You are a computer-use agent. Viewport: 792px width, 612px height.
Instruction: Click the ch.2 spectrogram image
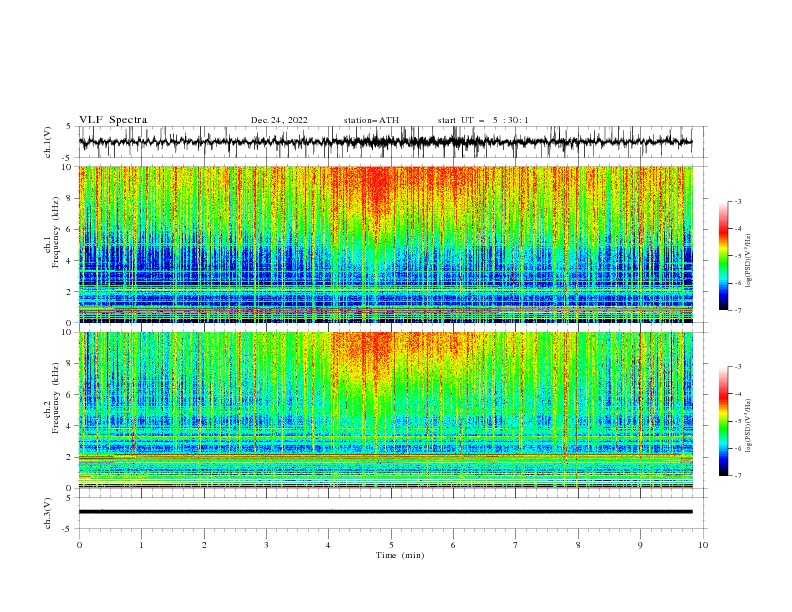pyautogui.click(x=386, y=410)
